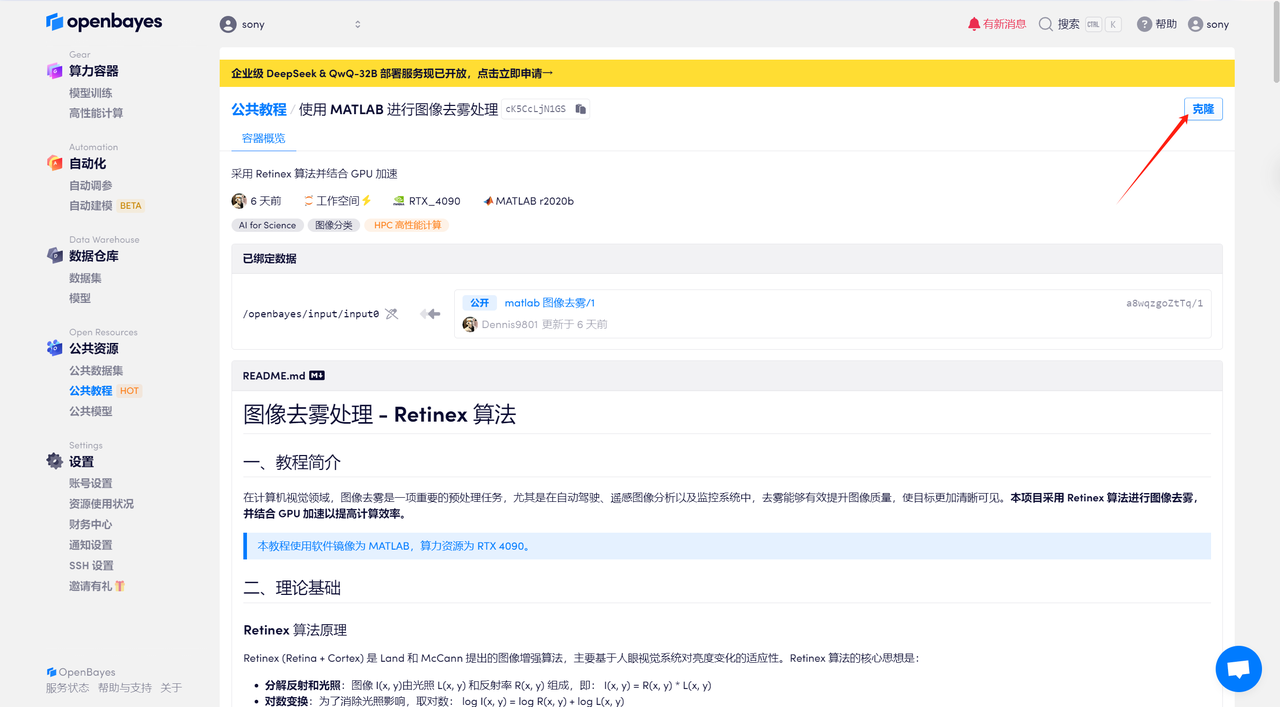The width and height of the screenshot is (1280, 707).
Task: Open 公共模型 in the sidebar
Action: coord(91,411)
